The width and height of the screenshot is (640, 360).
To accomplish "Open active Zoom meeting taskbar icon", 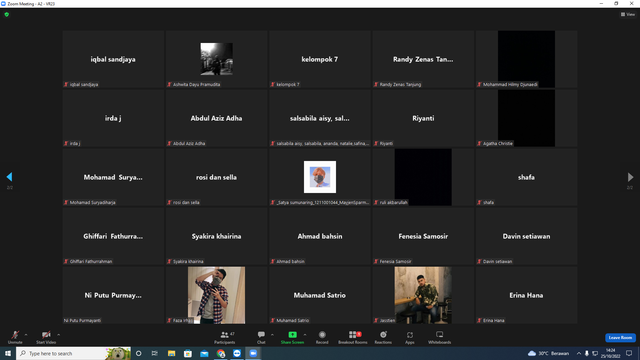I will (253, 353).
